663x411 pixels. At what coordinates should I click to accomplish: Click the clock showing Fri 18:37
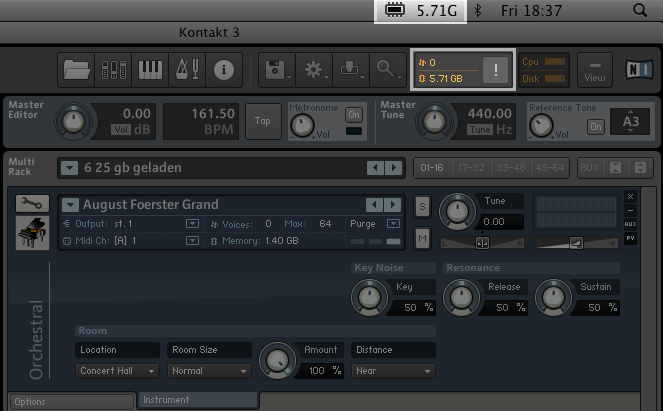pos(531,11)
